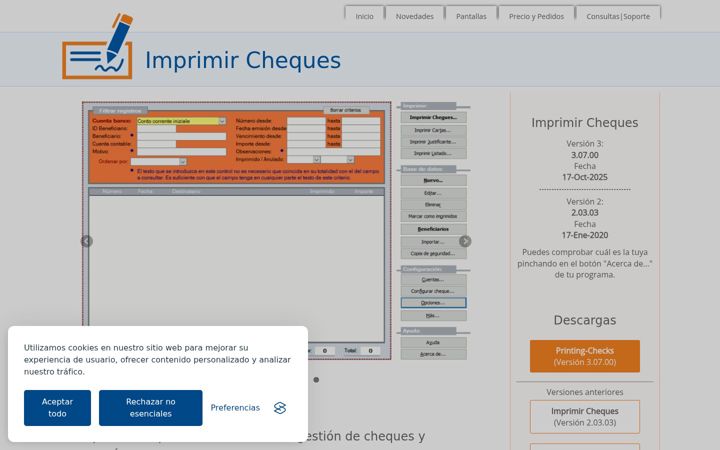Click the cookie notice paragraph text

click(x=157, y=360)
